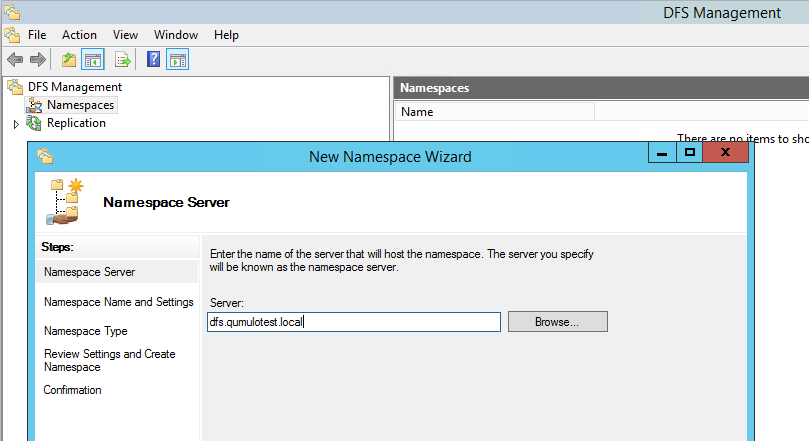Click the Name column header
809x441 pixels.
pyautogui.click(x=494, y=112)
